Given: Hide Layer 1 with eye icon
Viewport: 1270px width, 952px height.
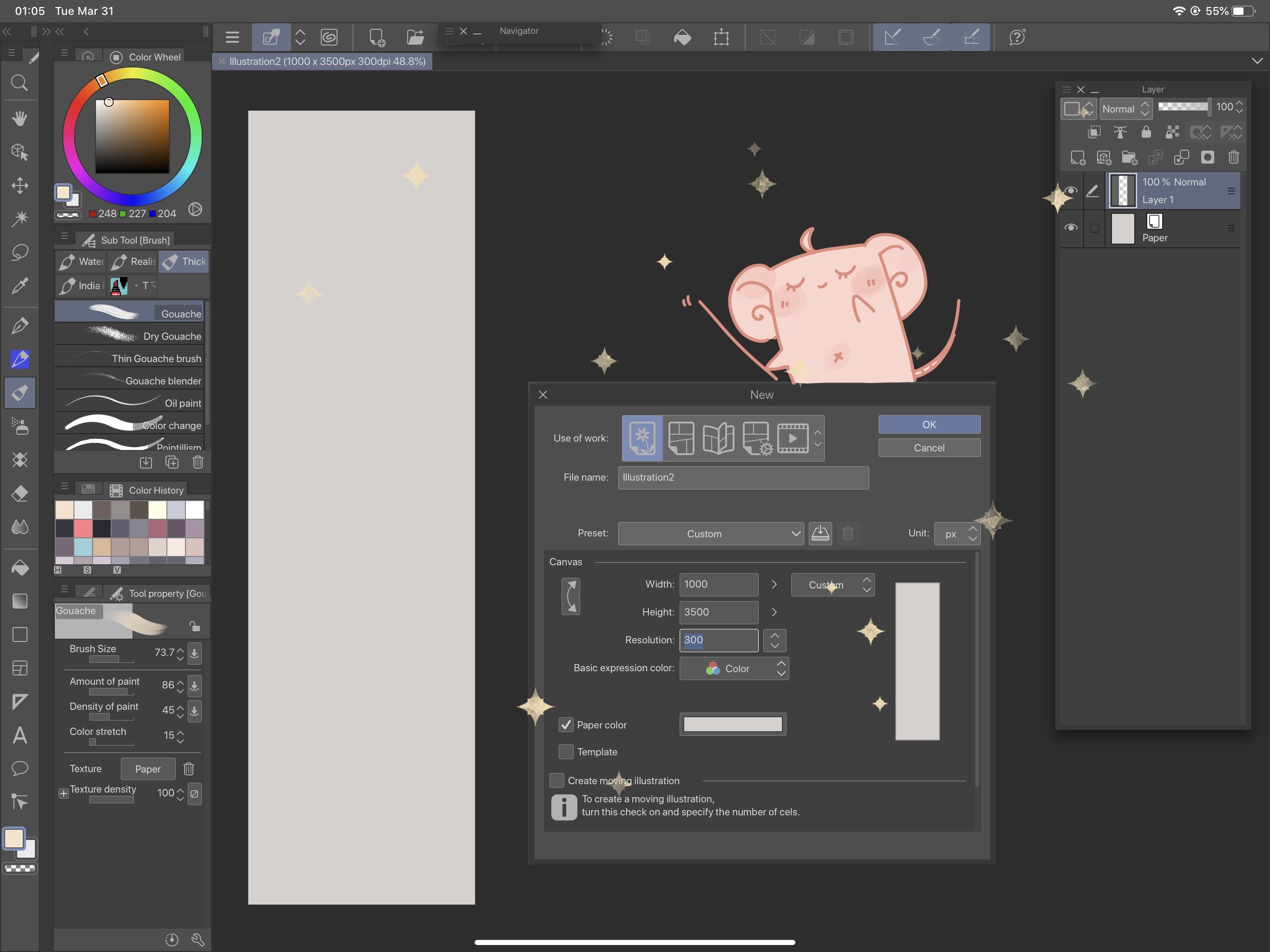Looking at the screenshot, I should click(1071, 191).
